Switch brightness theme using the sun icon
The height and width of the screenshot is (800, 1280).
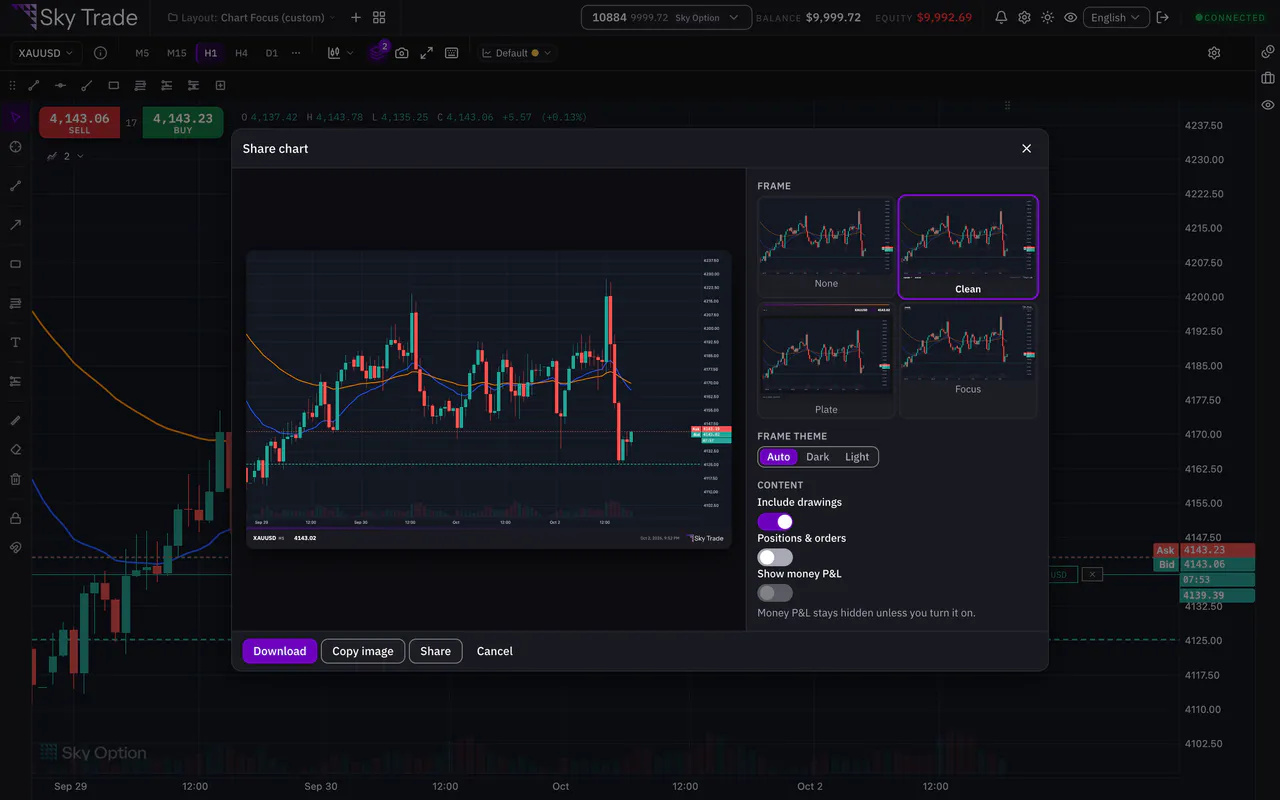(x=1047, y=18)
